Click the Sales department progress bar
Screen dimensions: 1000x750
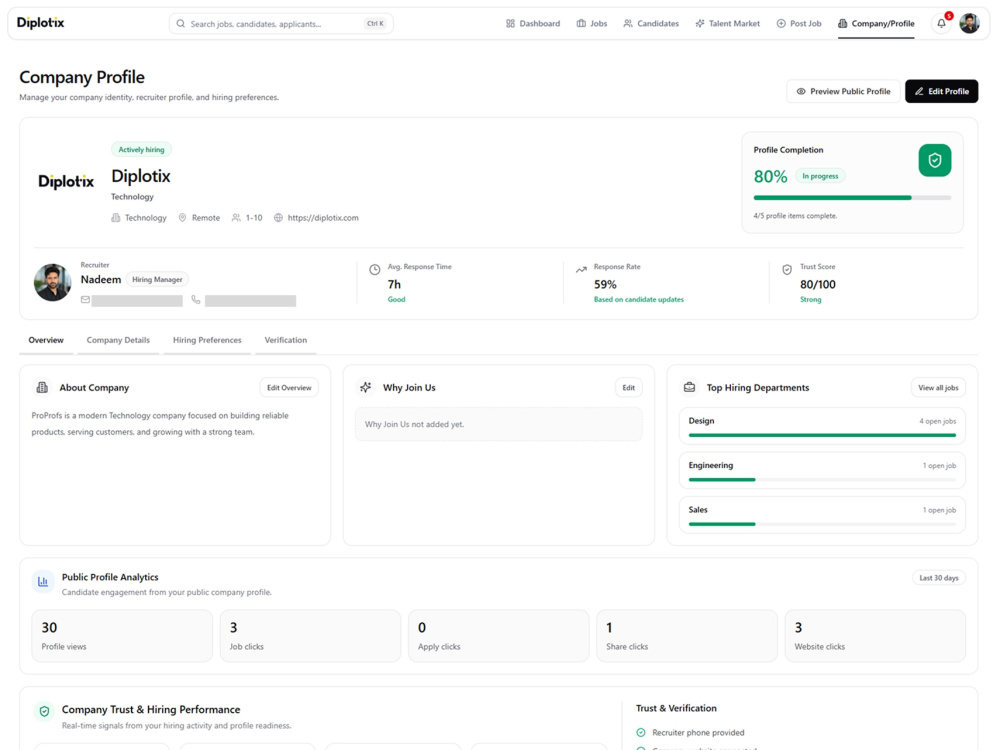coord(822,524)
